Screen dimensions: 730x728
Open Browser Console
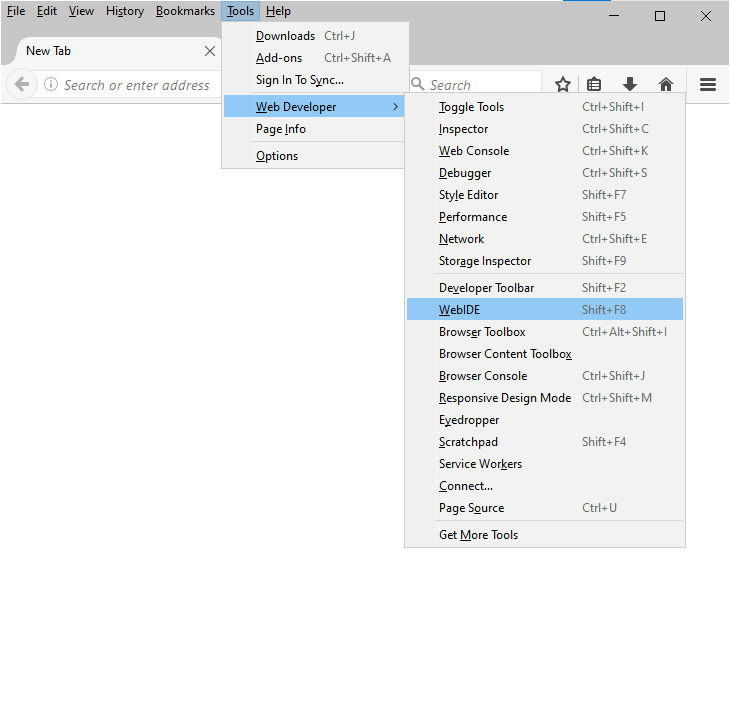(545, 376)
